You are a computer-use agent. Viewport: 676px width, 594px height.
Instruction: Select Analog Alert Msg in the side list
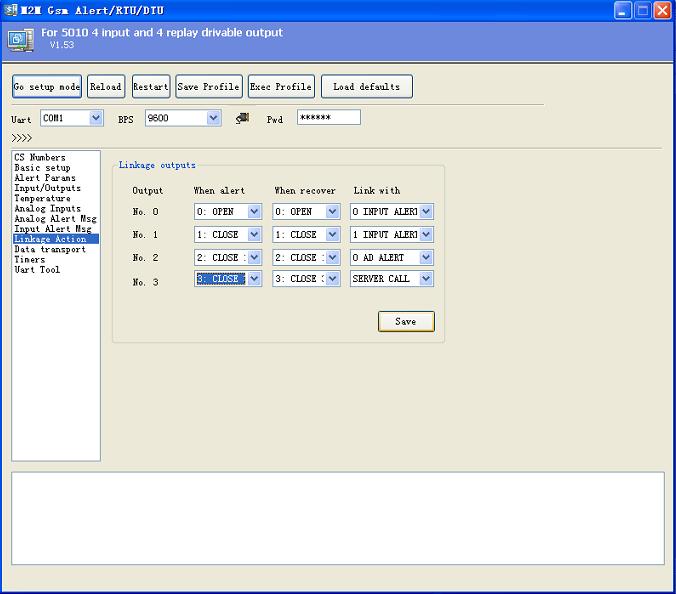click(x=55, y=219)
